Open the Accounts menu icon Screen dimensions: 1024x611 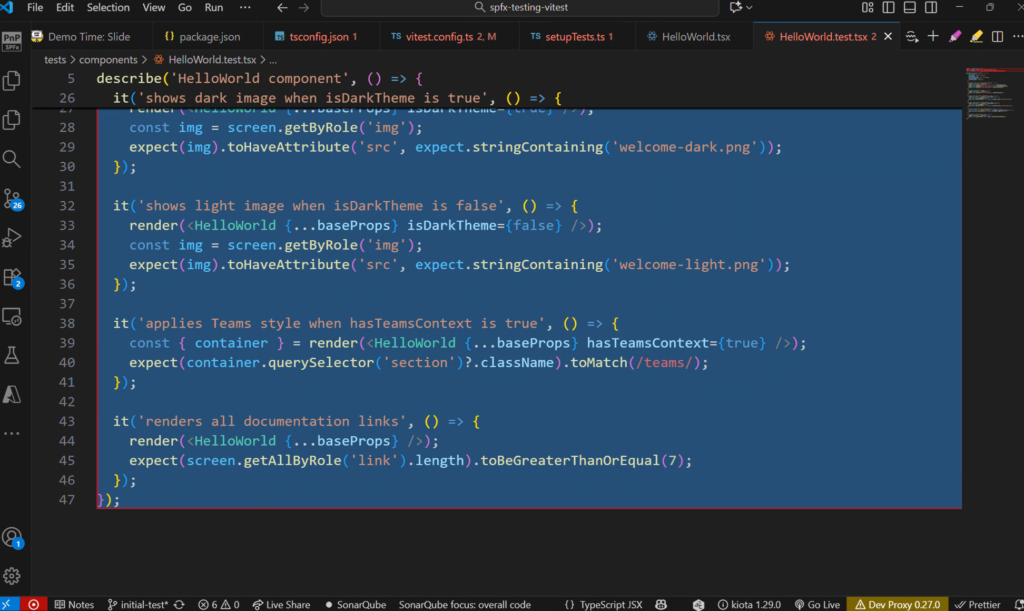click(12, 537)
